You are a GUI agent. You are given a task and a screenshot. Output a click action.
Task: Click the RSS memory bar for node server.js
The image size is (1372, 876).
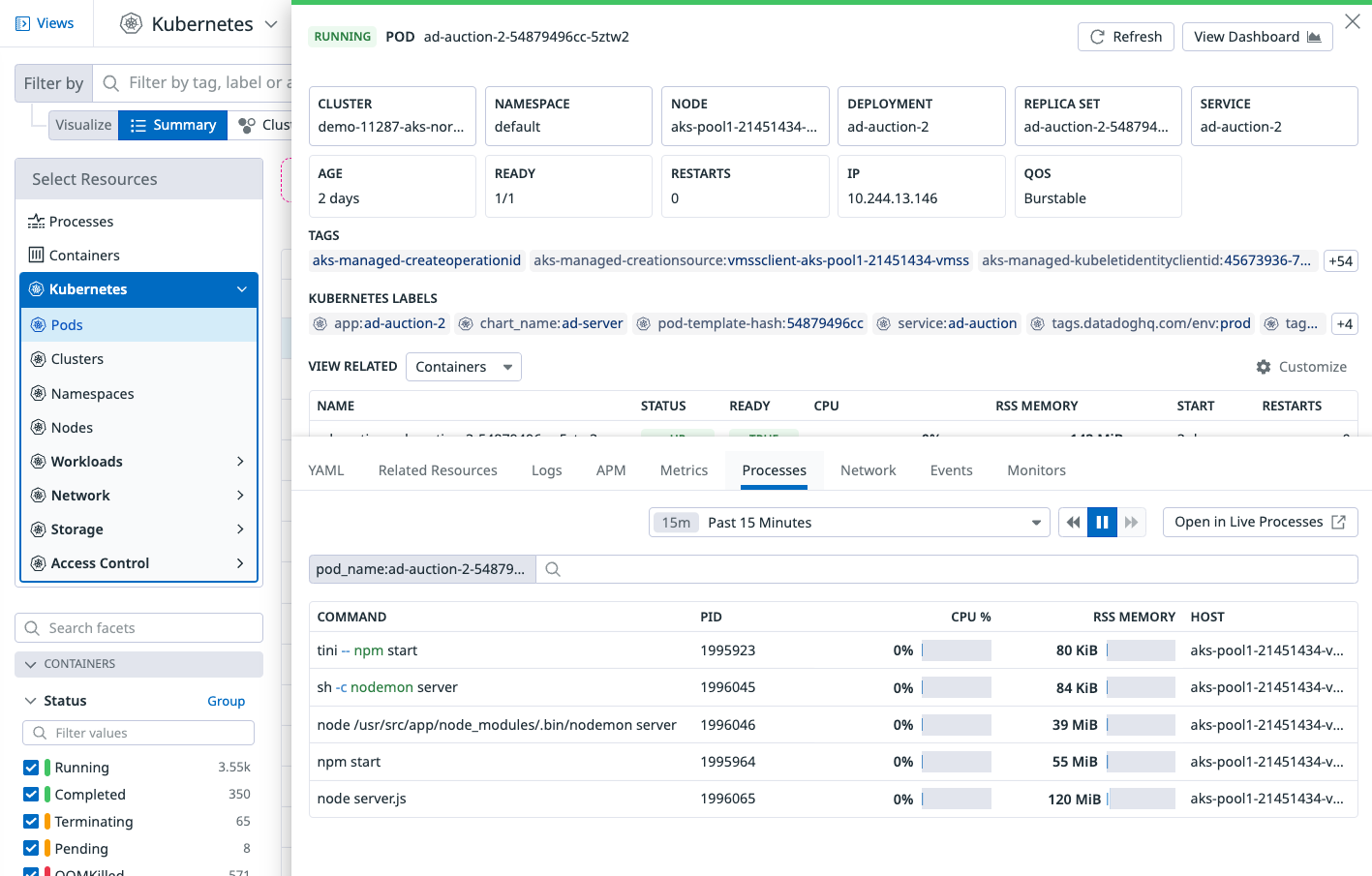1141,800
